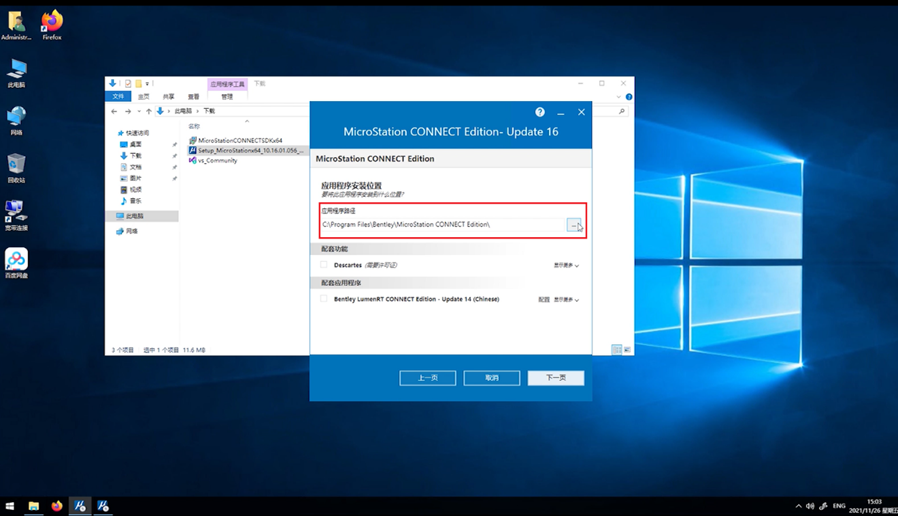Click the 配置 link for LumenRT
Image resolution: width=898 pixels, height=516 pixels.
click(x=544, y=300)
